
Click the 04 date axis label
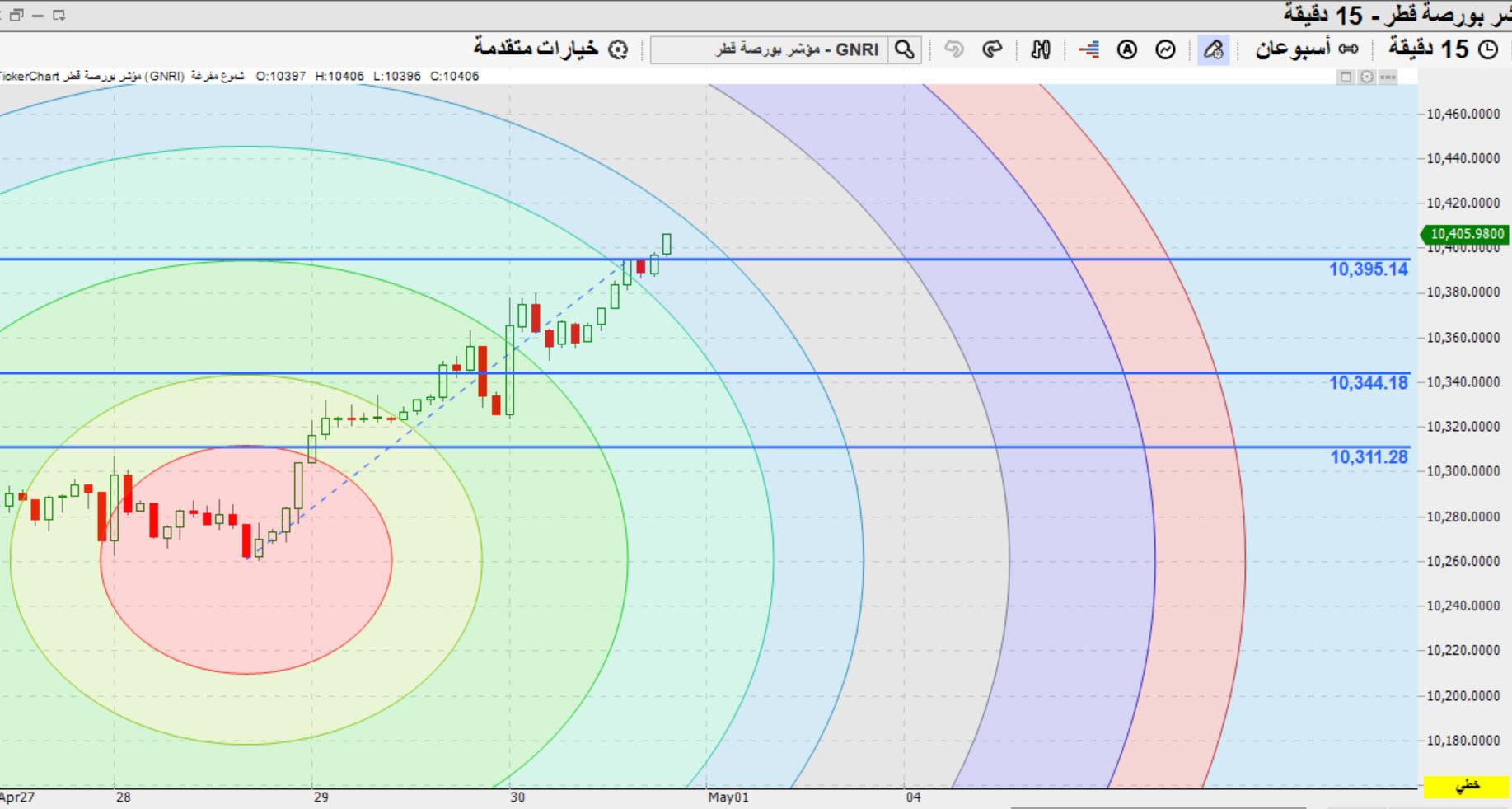point(912,797)
